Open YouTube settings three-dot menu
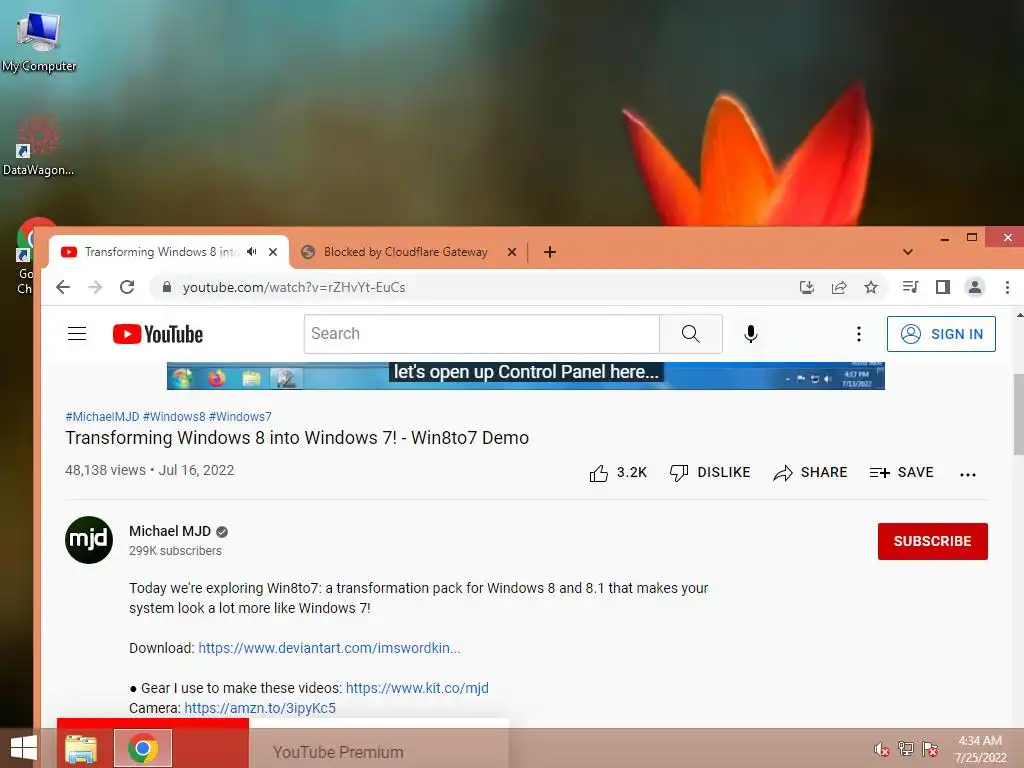The image size is (1024, 768). (859, 334)
